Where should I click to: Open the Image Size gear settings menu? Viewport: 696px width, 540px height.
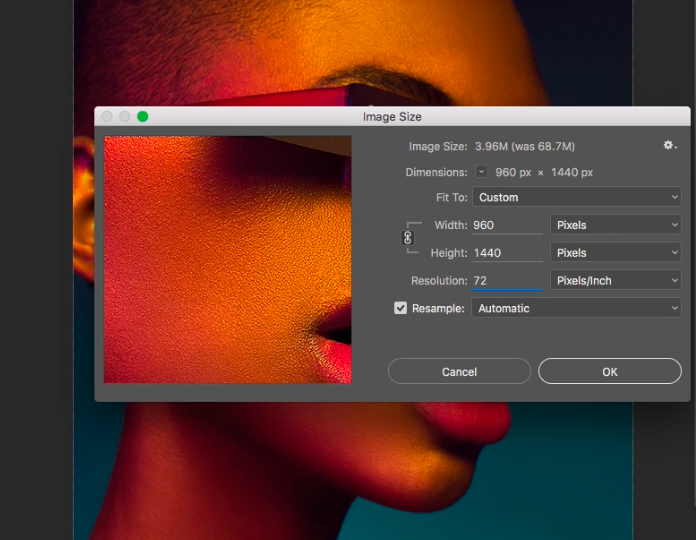pyautogui.click(x=669, y=145)
